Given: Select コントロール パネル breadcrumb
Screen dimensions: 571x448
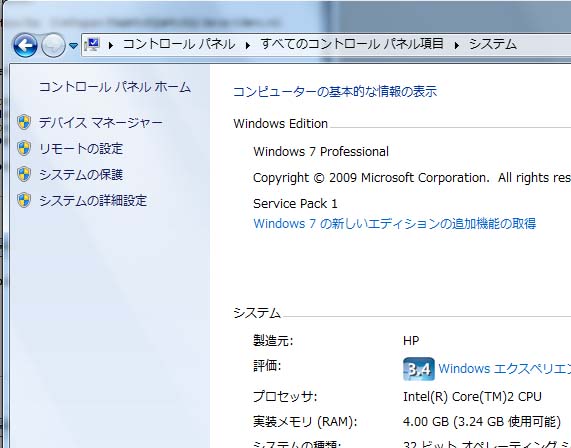Looking at the screenshot, I should click(179, 44).
